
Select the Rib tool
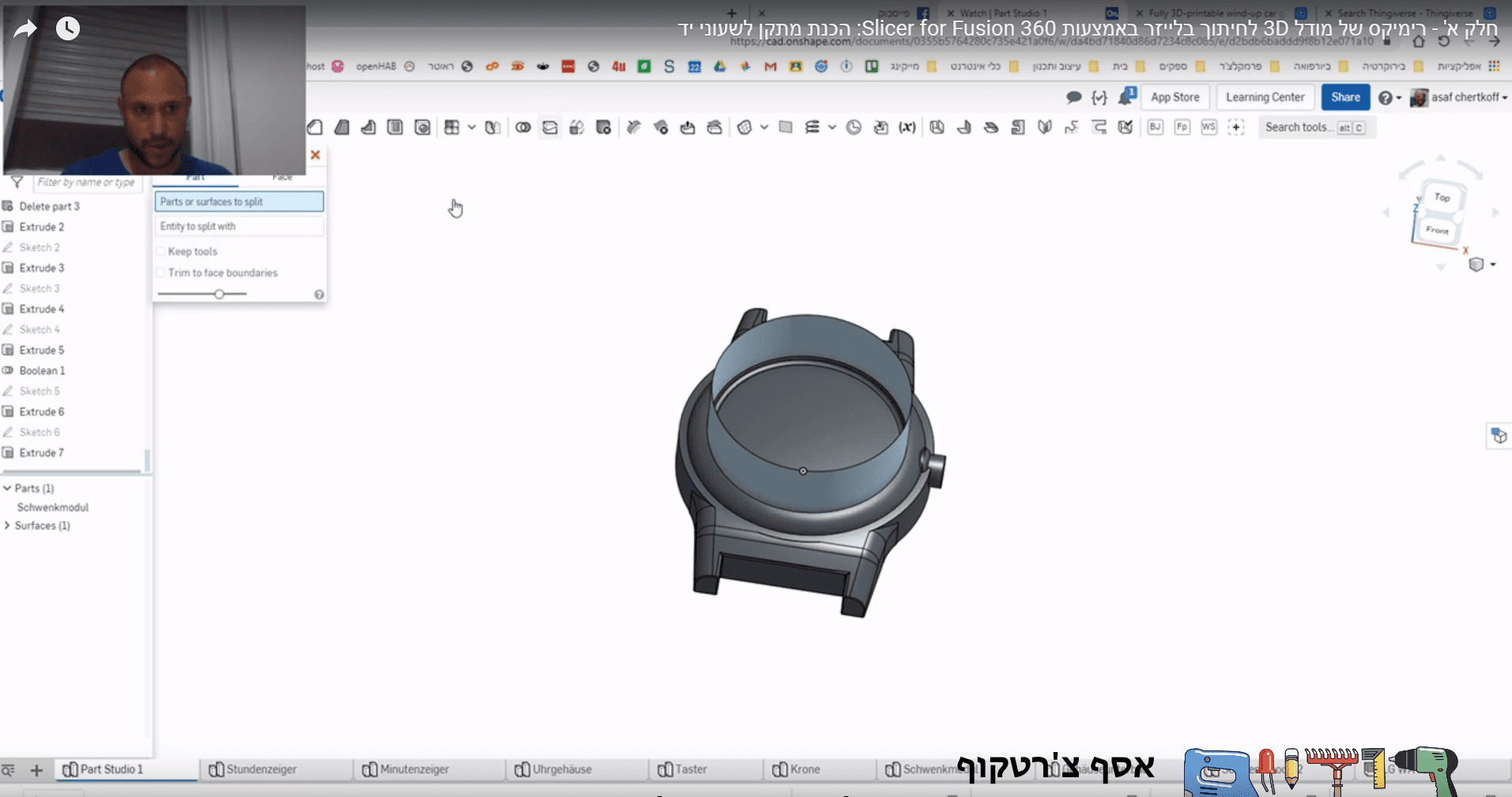[368, 127]
